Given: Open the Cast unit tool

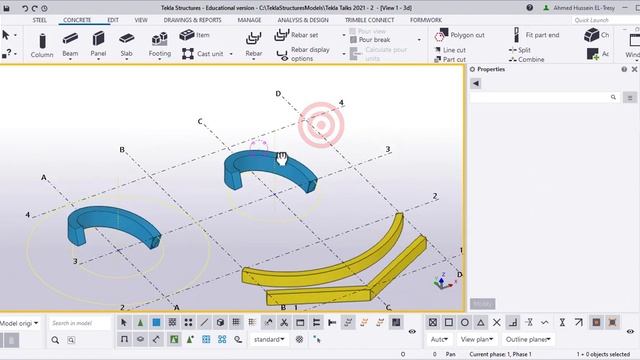Looking at the screenshot, I should [x=203, y=53].
